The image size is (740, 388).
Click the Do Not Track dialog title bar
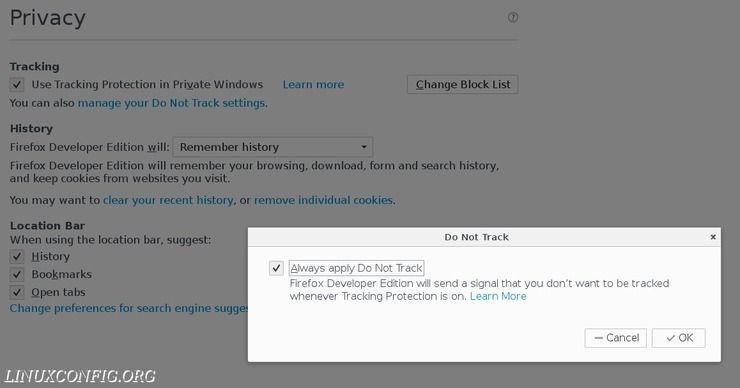click(x=477, y=237)
